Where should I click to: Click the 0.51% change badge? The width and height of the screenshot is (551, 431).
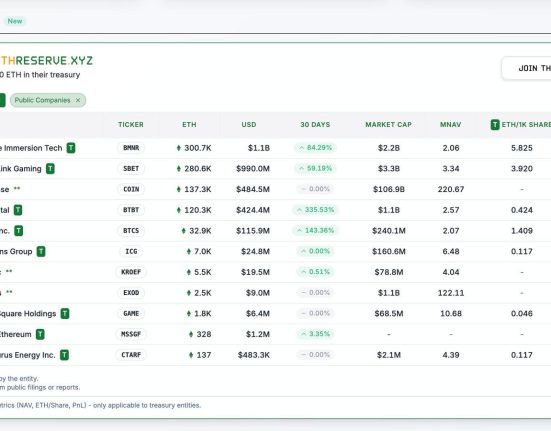(315, 272)
